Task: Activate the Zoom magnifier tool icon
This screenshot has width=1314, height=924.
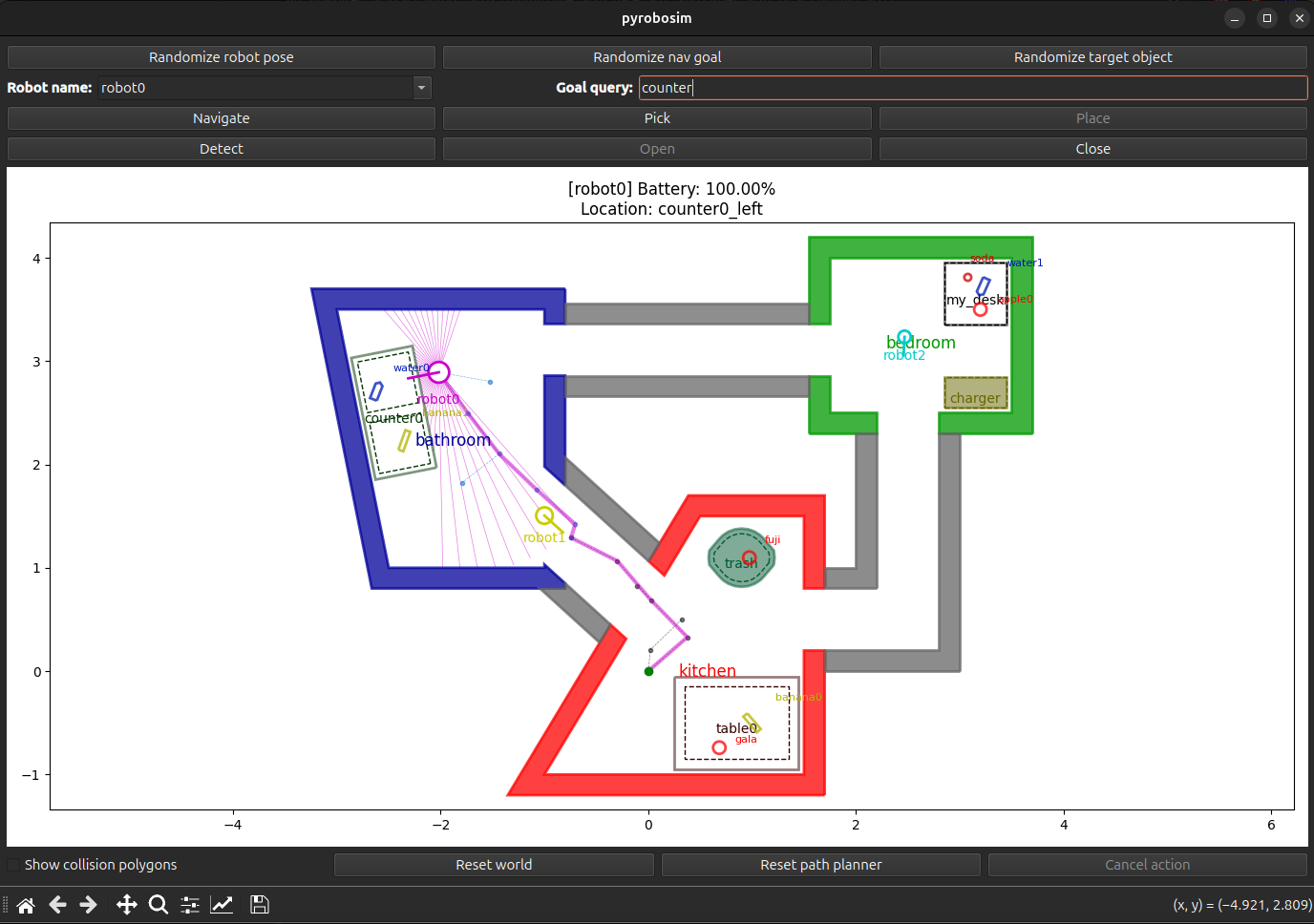Action: tap(158, 904)
